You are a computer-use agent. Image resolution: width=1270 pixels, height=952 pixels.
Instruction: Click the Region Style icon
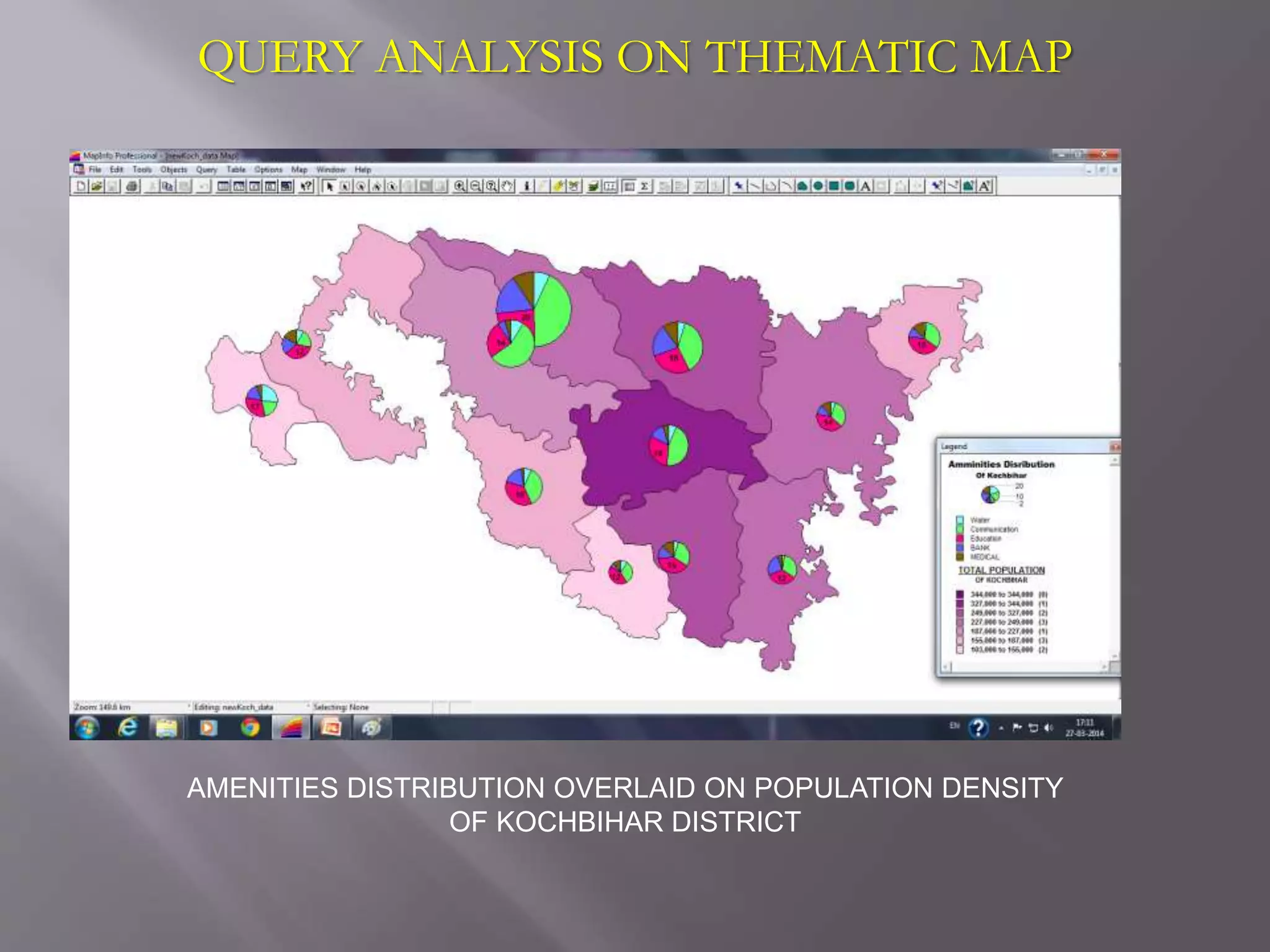pos(968,186)
